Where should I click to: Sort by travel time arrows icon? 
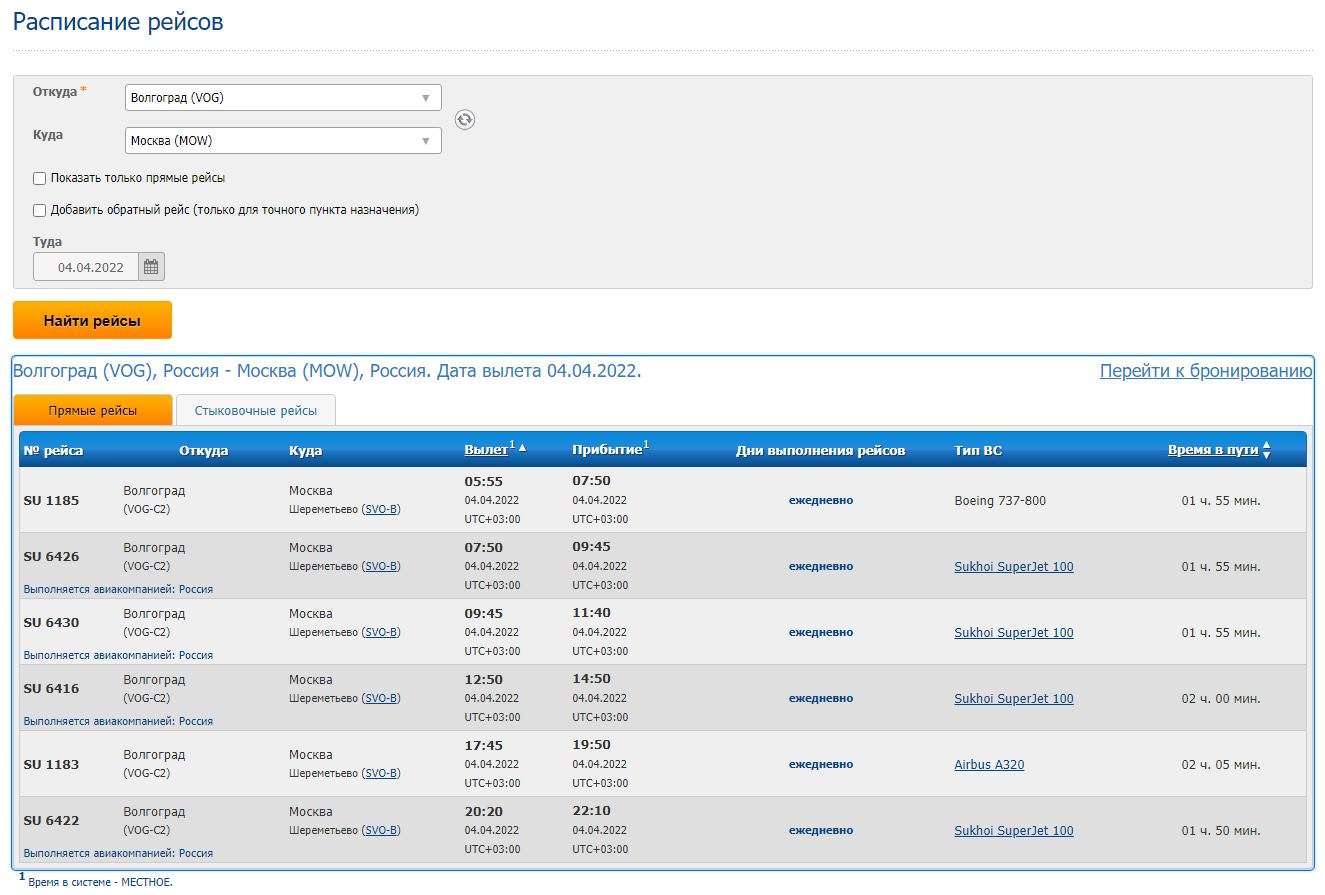point(1266,451)
